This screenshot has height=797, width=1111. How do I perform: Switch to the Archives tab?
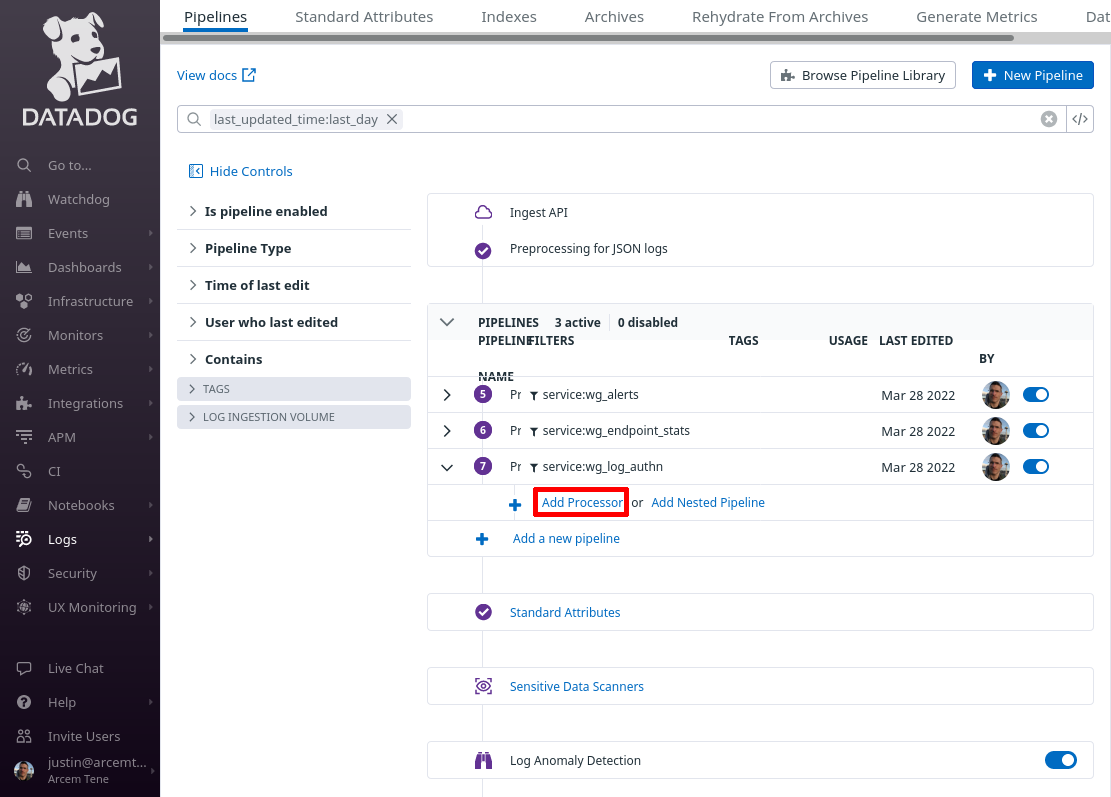(x=614, y=16)
